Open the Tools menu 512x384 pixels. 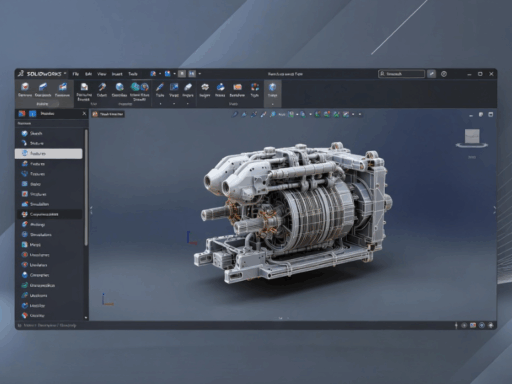[133, 74]
